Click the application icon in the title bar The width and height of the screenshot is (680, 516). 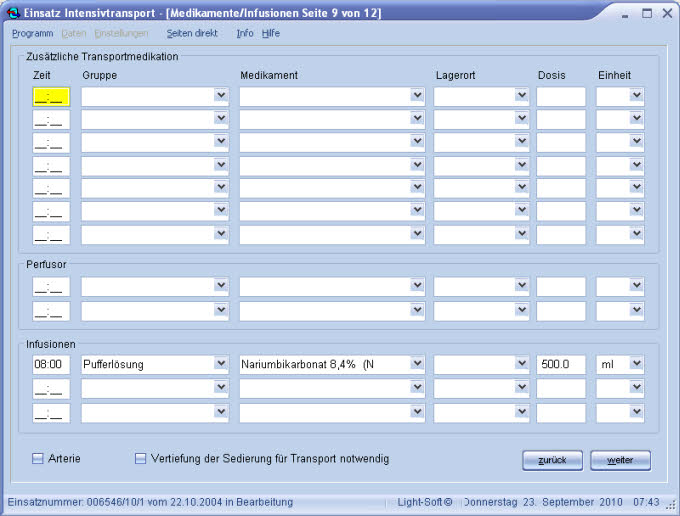coord(13,13)
